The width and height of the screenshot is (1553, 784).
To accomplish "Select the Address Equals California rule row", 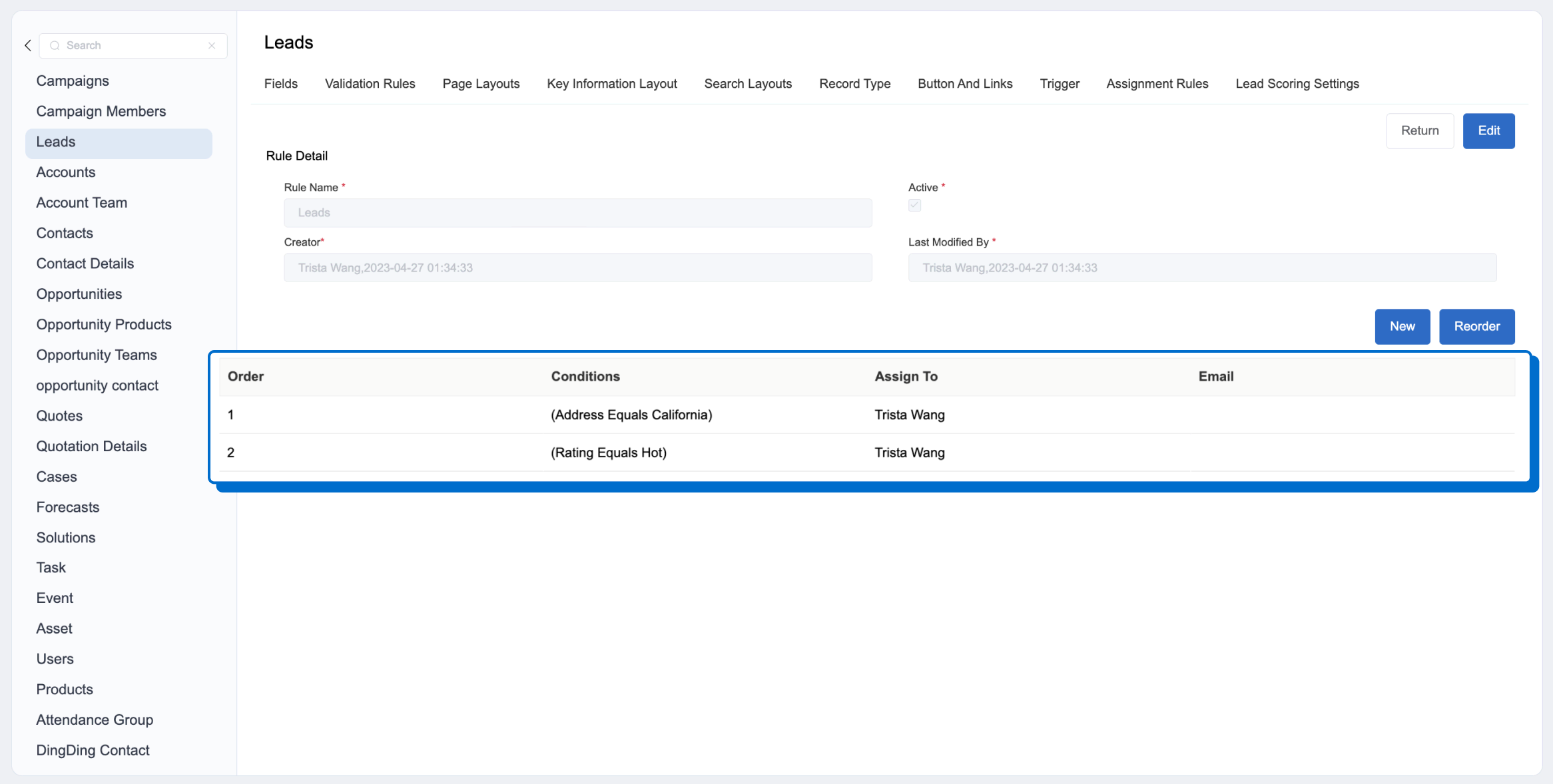I will pyautogui.click(x=631, y=415).
